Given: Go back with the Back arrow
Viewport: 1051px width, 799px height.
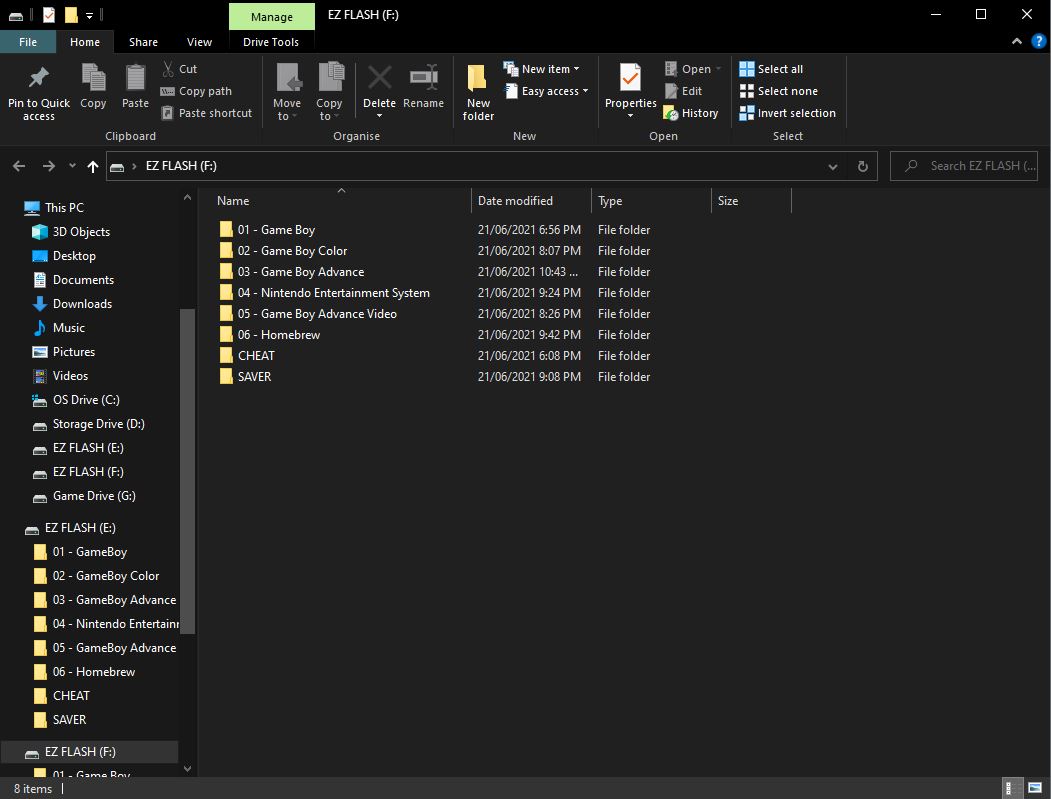Looking at the screenshot, I should click(x=19, y=166).
